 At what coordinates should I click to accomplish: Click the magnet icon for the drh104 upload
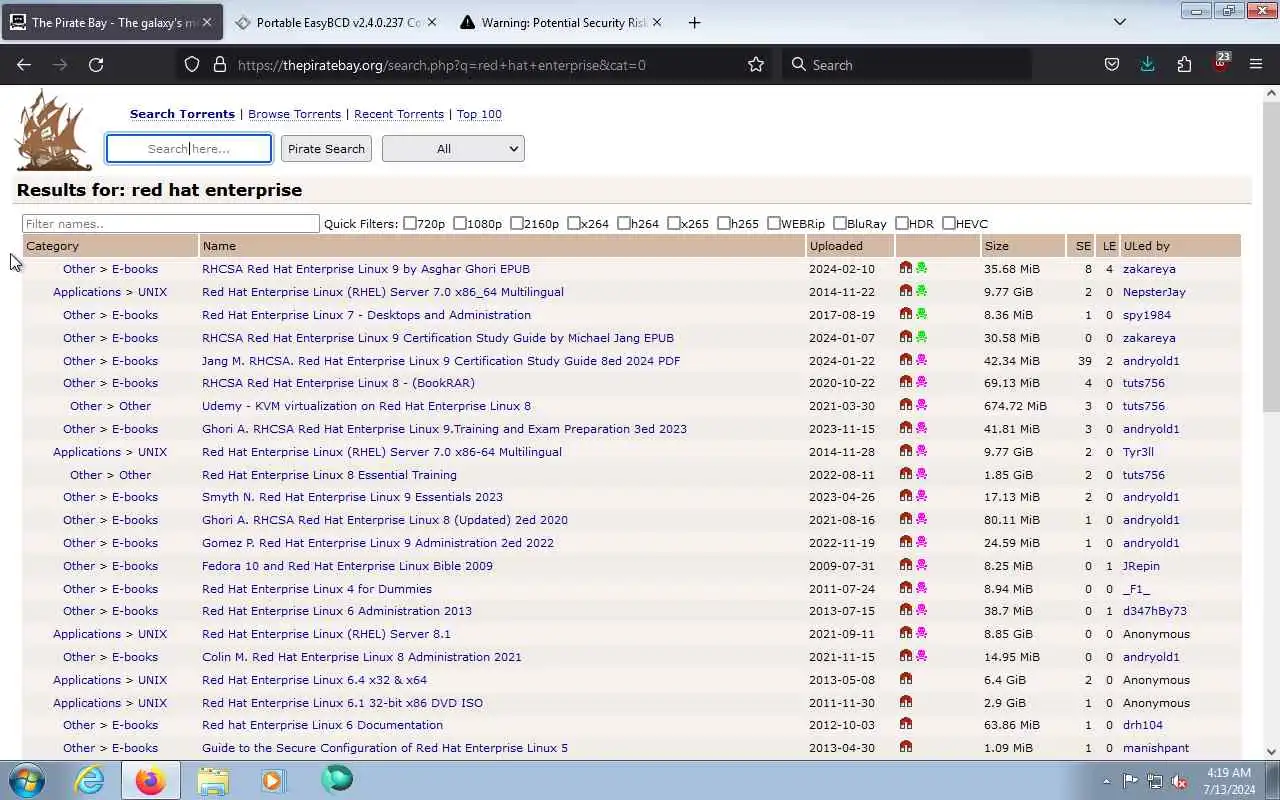906,724
